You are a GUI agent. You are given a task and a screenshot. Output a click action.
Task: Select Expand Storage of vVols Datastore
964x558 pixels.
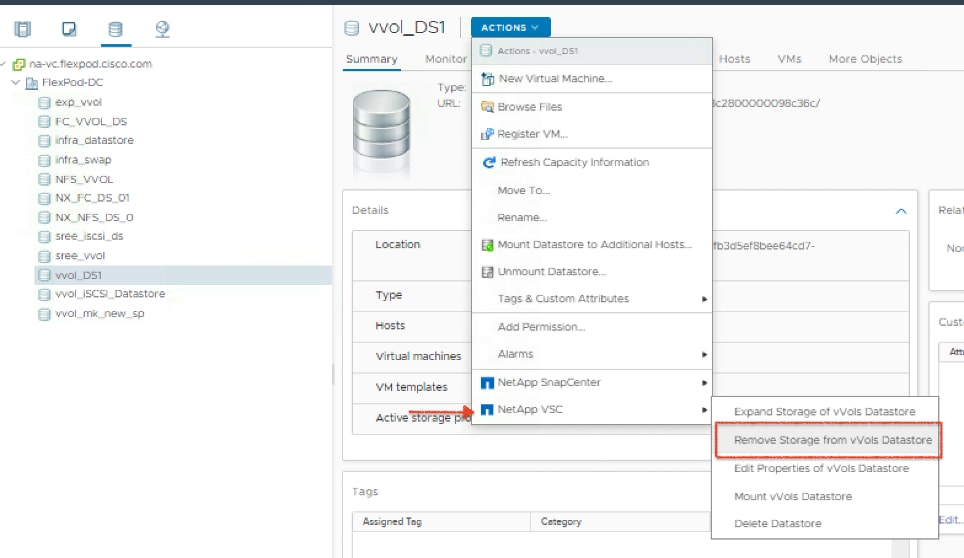click(824, 412)
